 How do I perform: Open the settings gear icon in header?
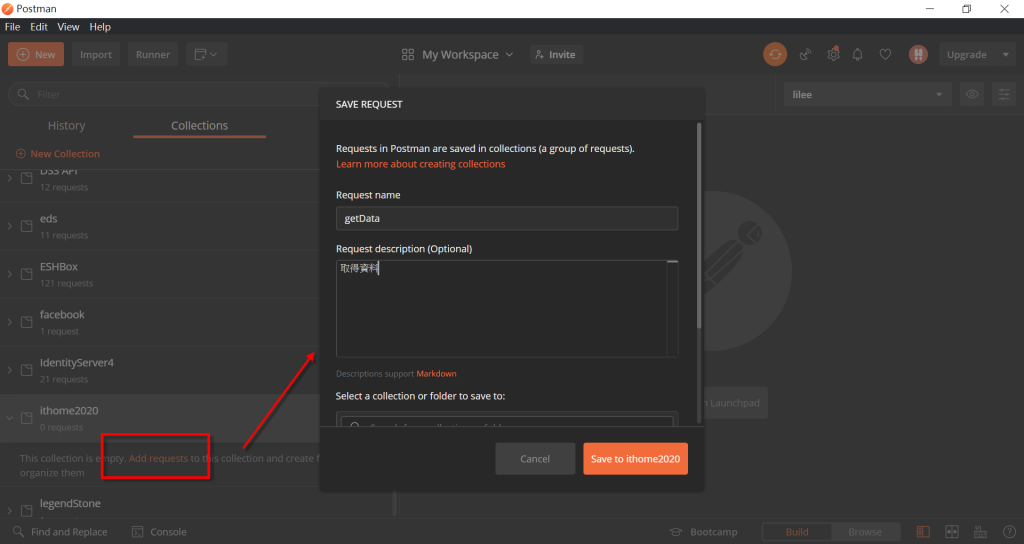click(x=833, y=54)
